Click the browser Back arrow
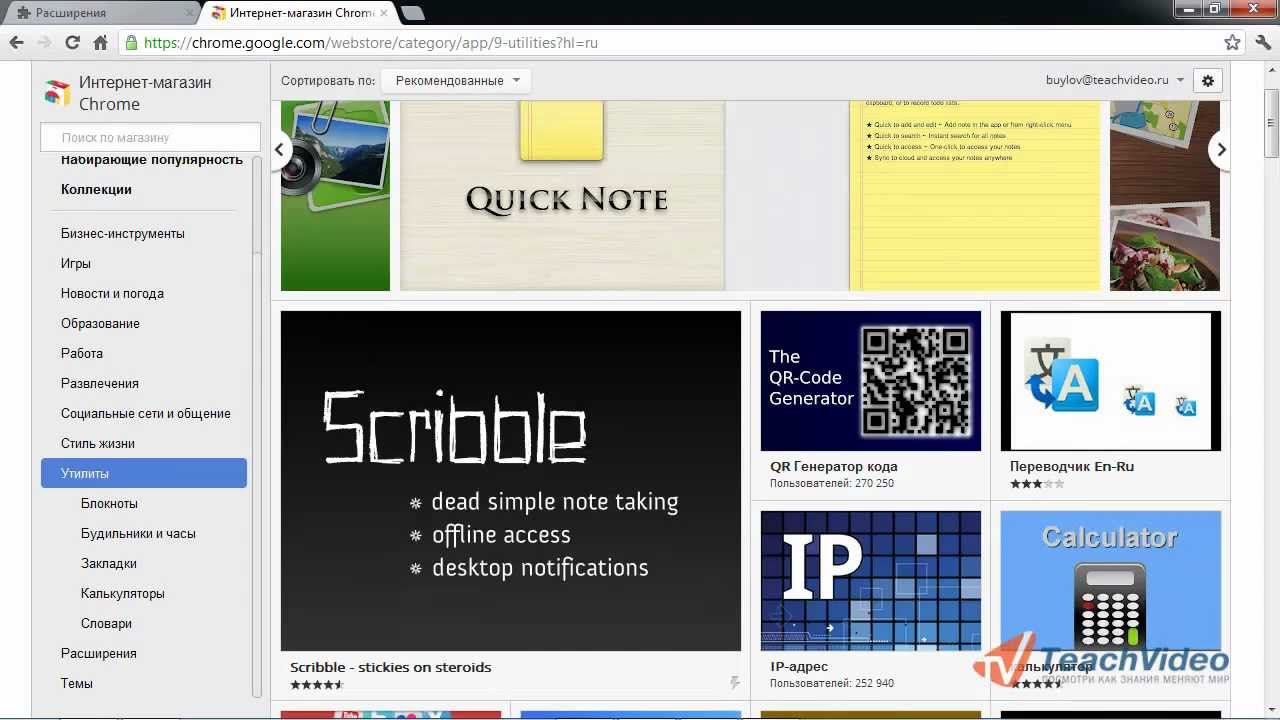This screenshot has width=1280, height=720. click(16, 42)
